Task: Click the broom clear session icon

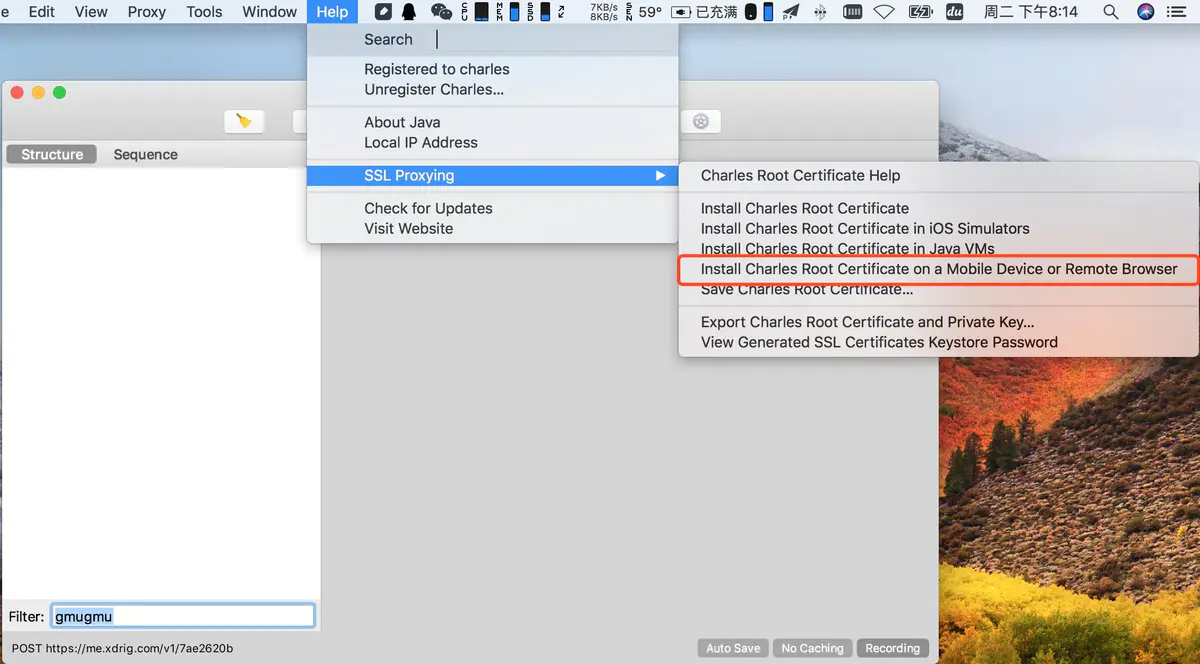Action: click(x=243, y=121)
